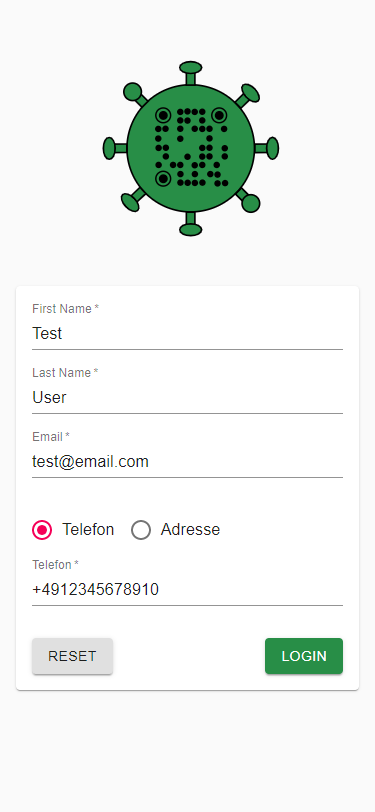Click the top-right QR finder circle in the logo
This screenshot has width=375, height=812.
tap(219, 115)
